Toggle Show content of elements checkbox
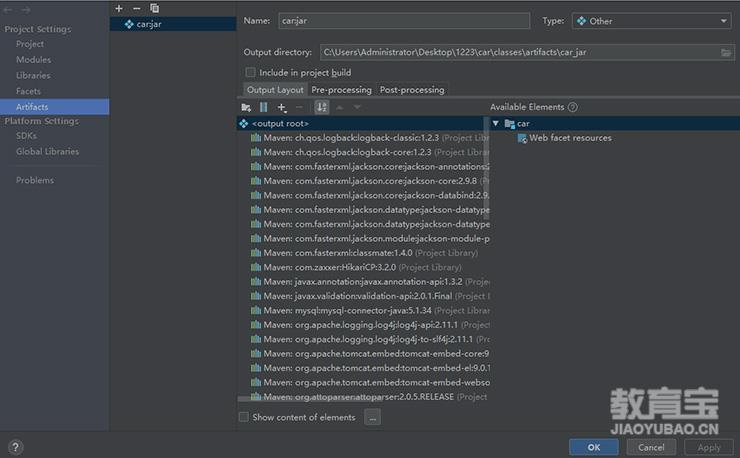The image size is (740, 458). click(244, 417)
